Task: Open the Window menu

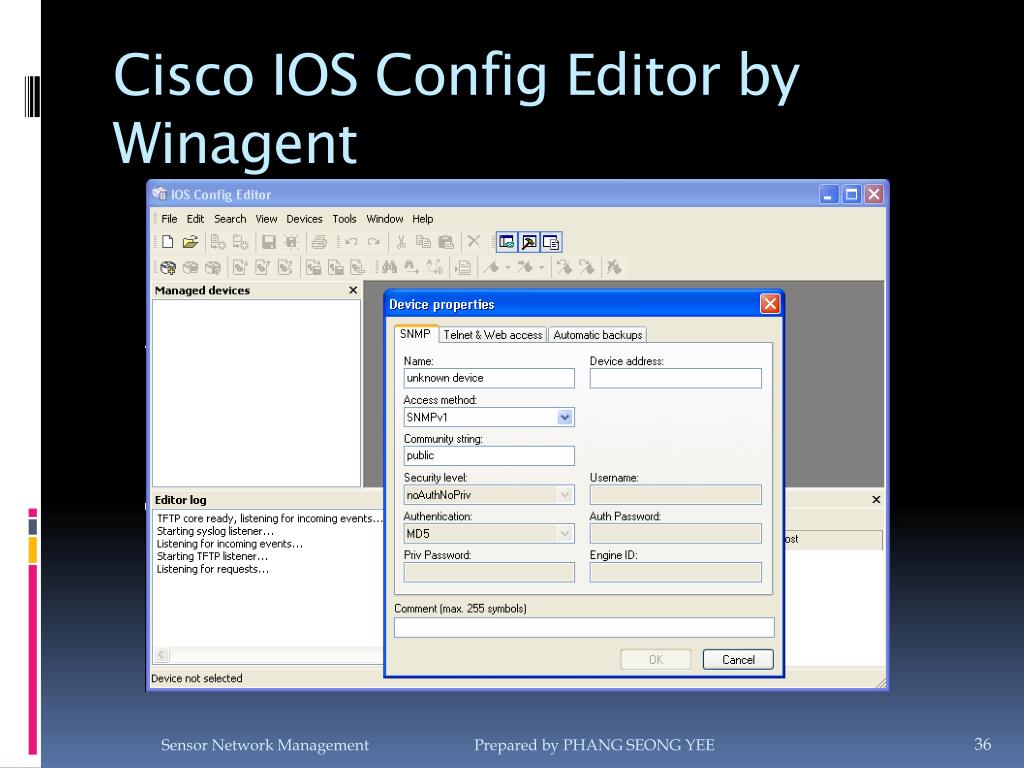Action: (385, 219)
